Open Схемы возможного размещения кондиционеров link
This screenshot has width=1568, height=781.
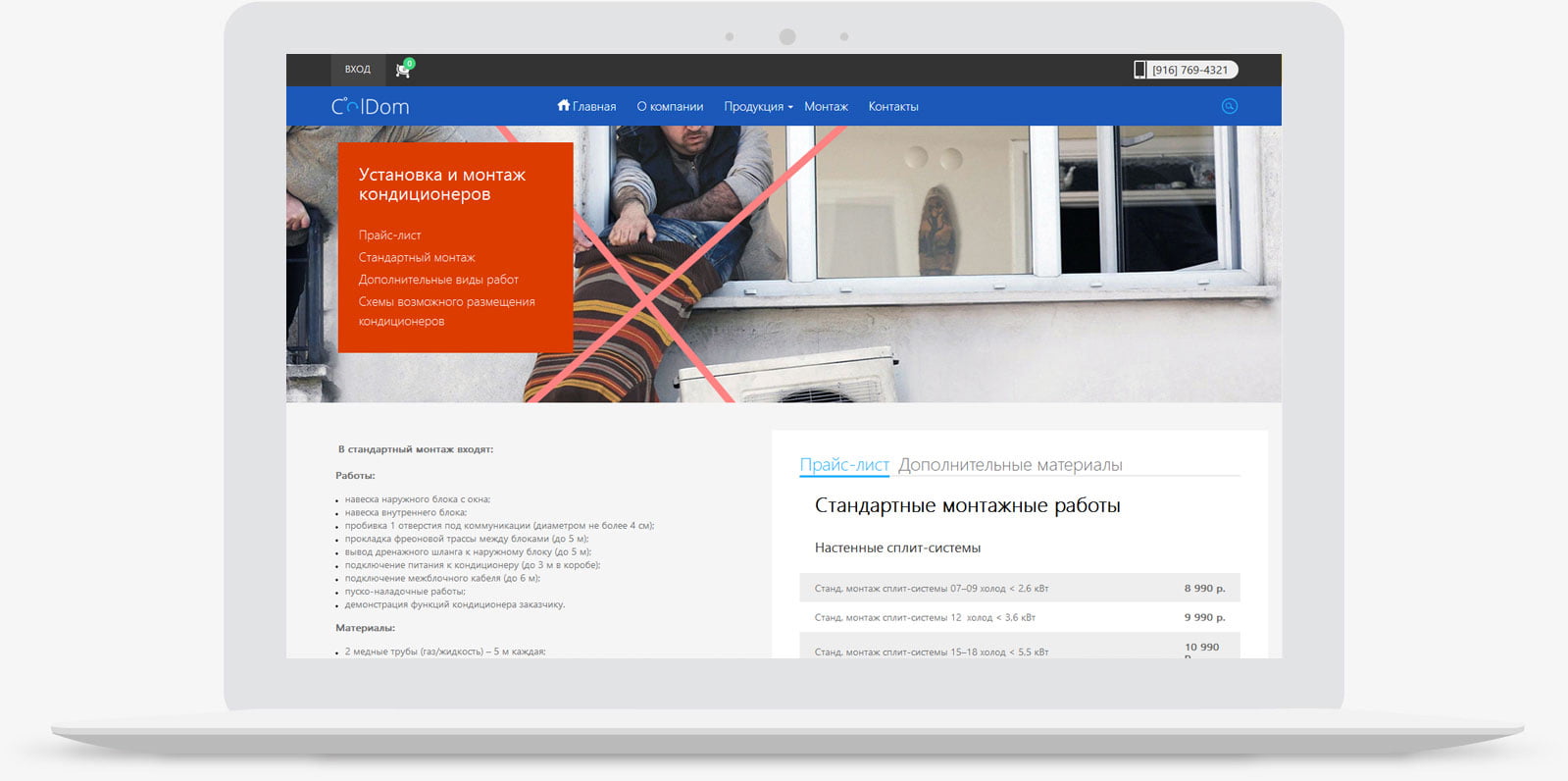click(446, 311)
